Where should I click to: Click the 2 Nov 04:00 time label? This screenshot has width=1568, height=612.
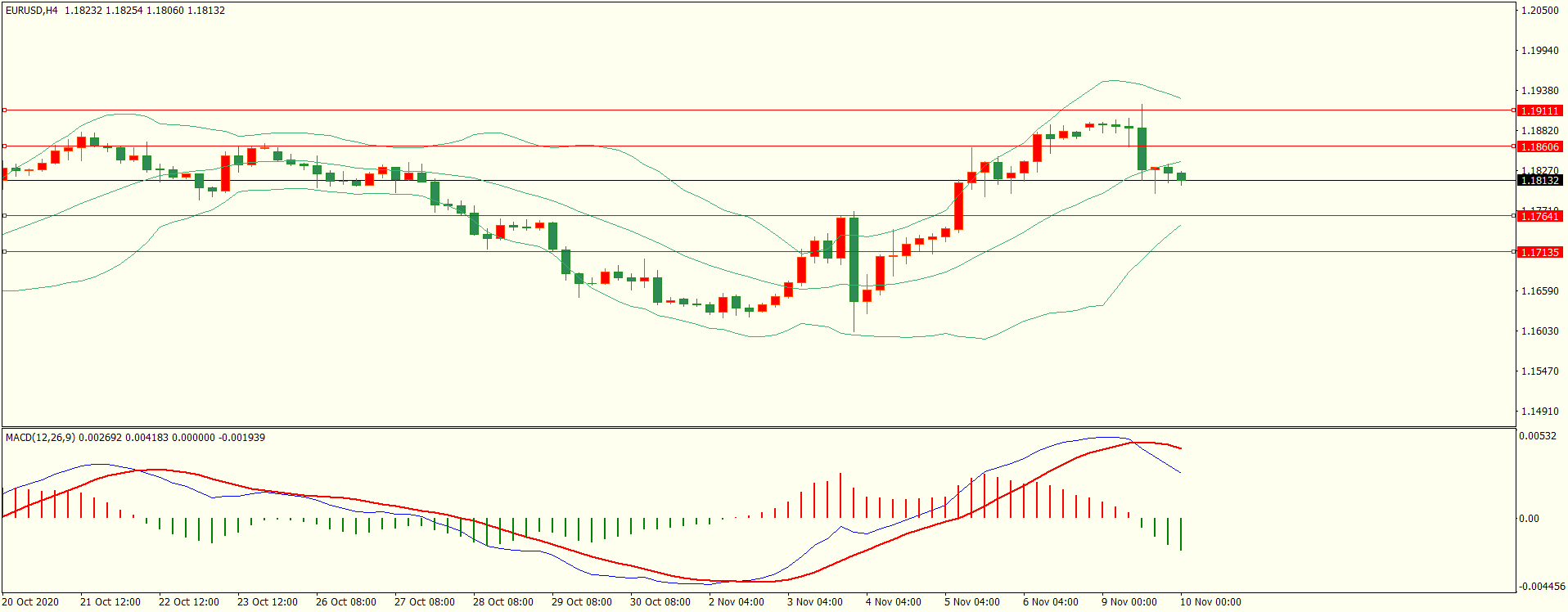(737, 602)
